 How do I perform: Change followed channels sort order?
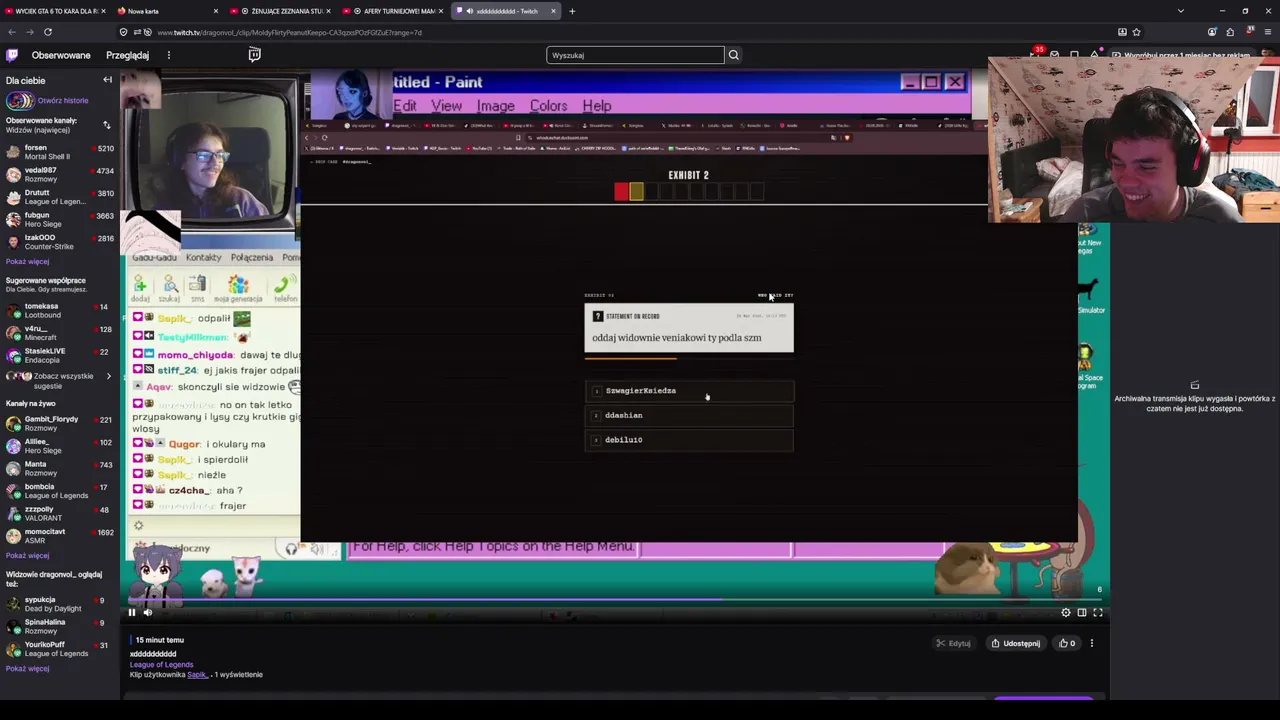106,125
